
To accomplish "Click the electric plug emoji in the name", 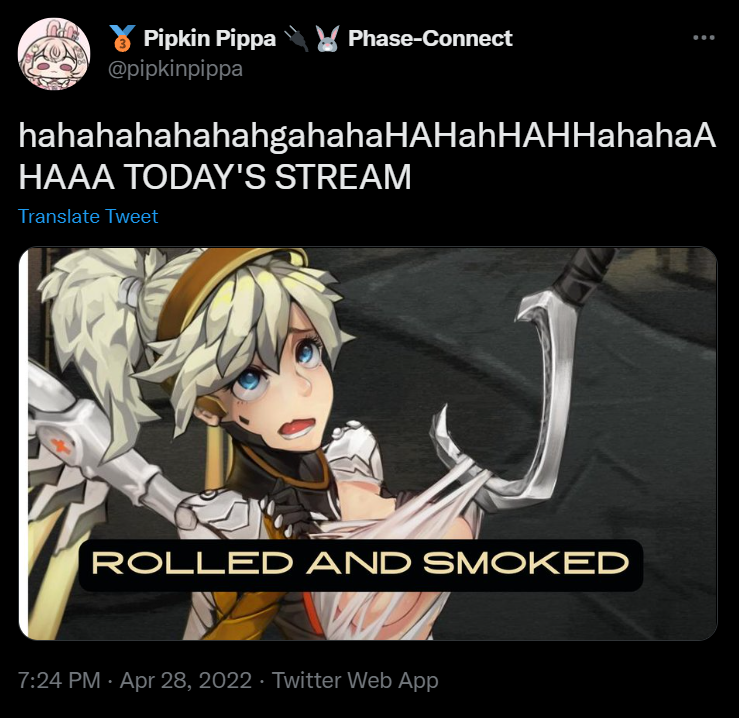I will [296, 39].
